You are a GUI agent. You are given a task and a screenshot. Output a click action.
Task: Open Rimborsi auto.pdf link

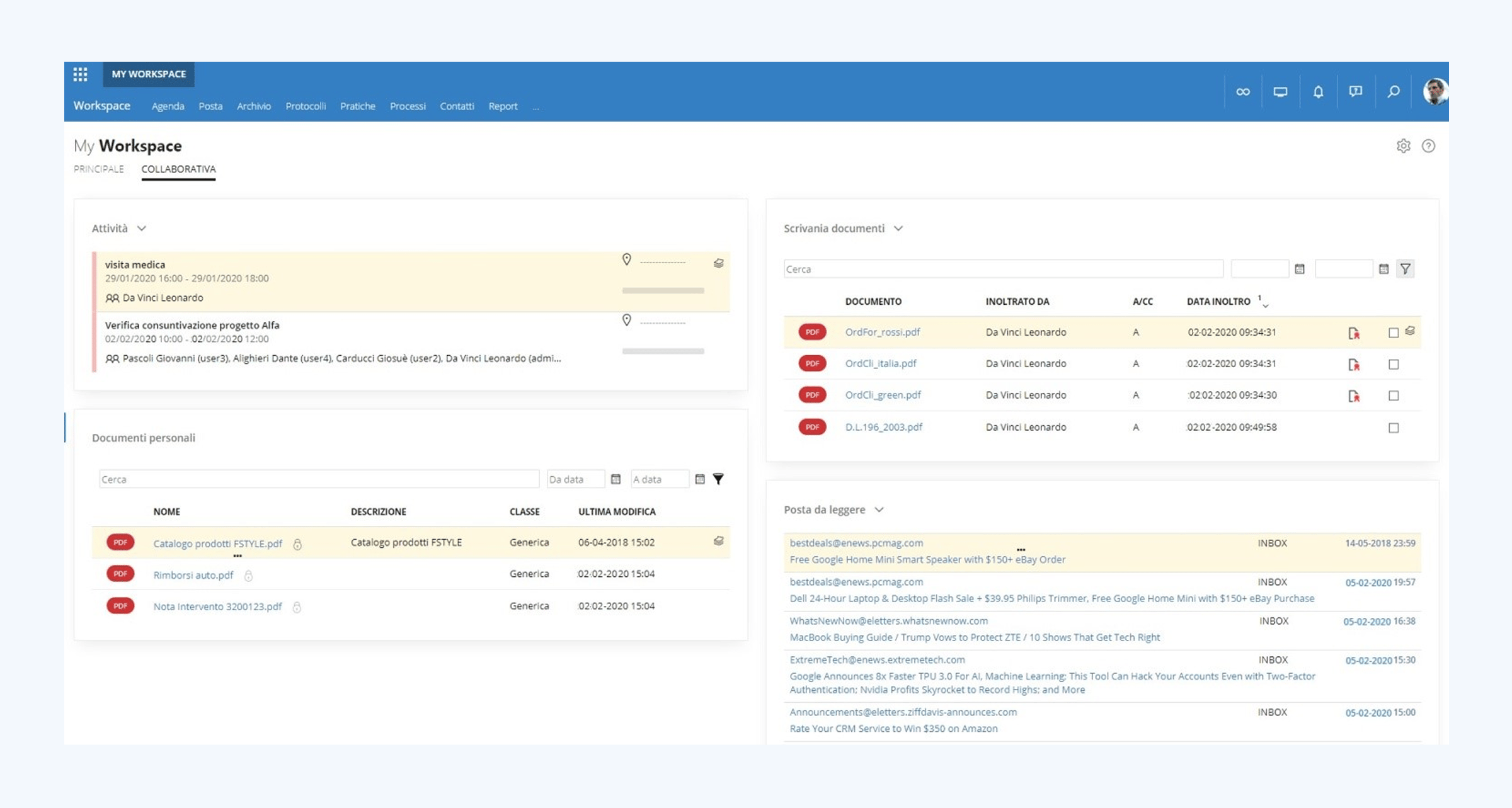tap(193, 575)
